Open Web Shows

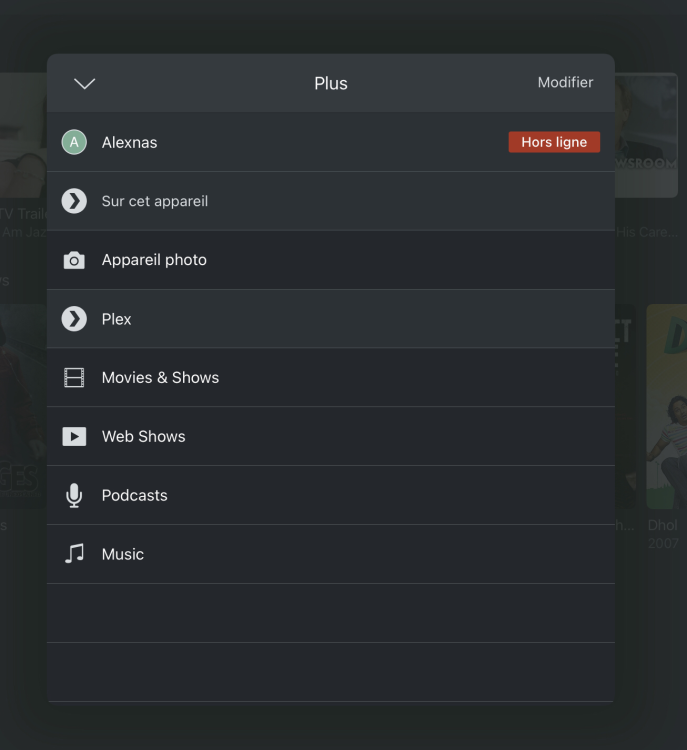coord(331,437)
